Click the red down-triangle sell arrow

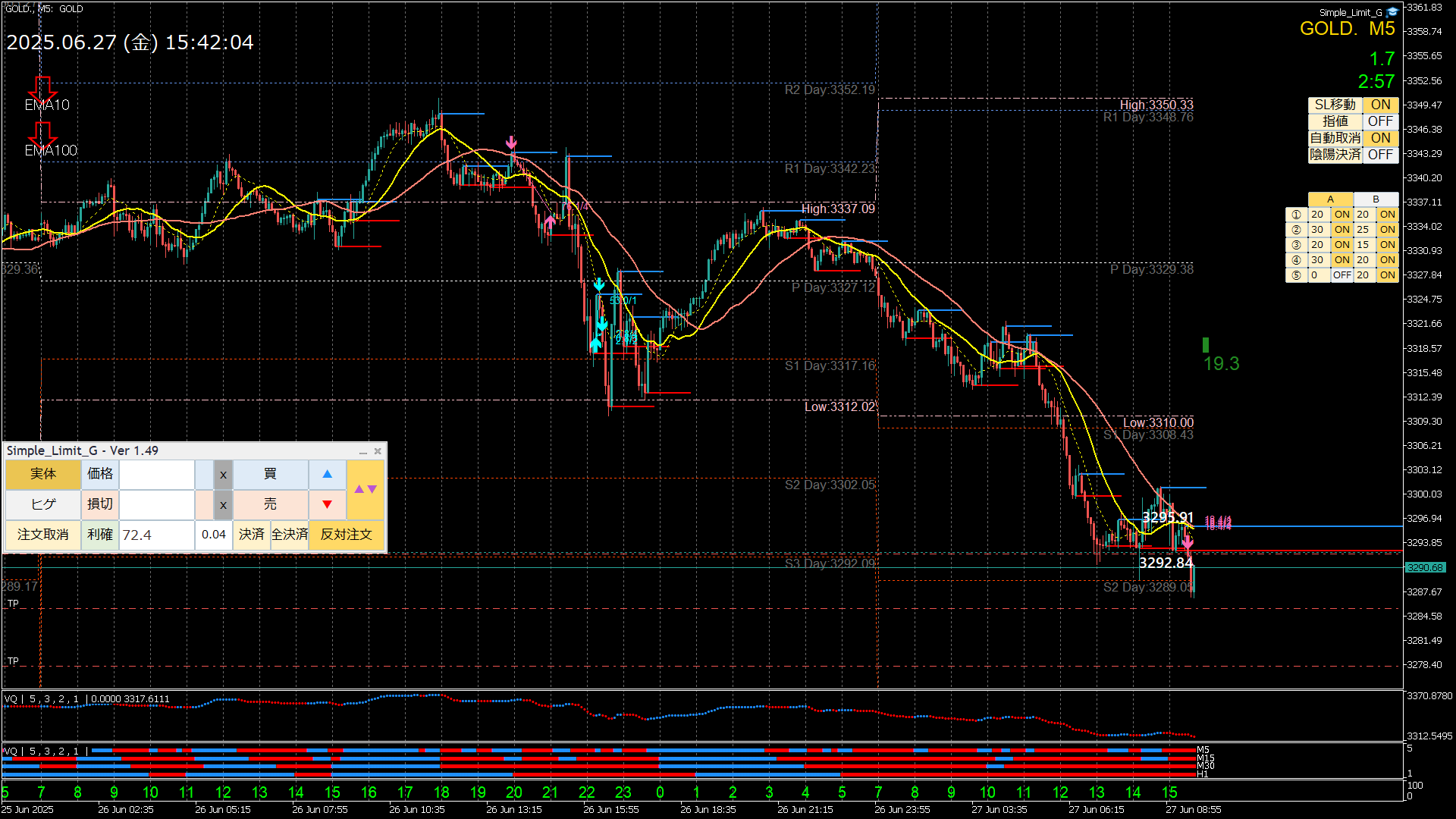pyautogui.click(x=327, y=504)
